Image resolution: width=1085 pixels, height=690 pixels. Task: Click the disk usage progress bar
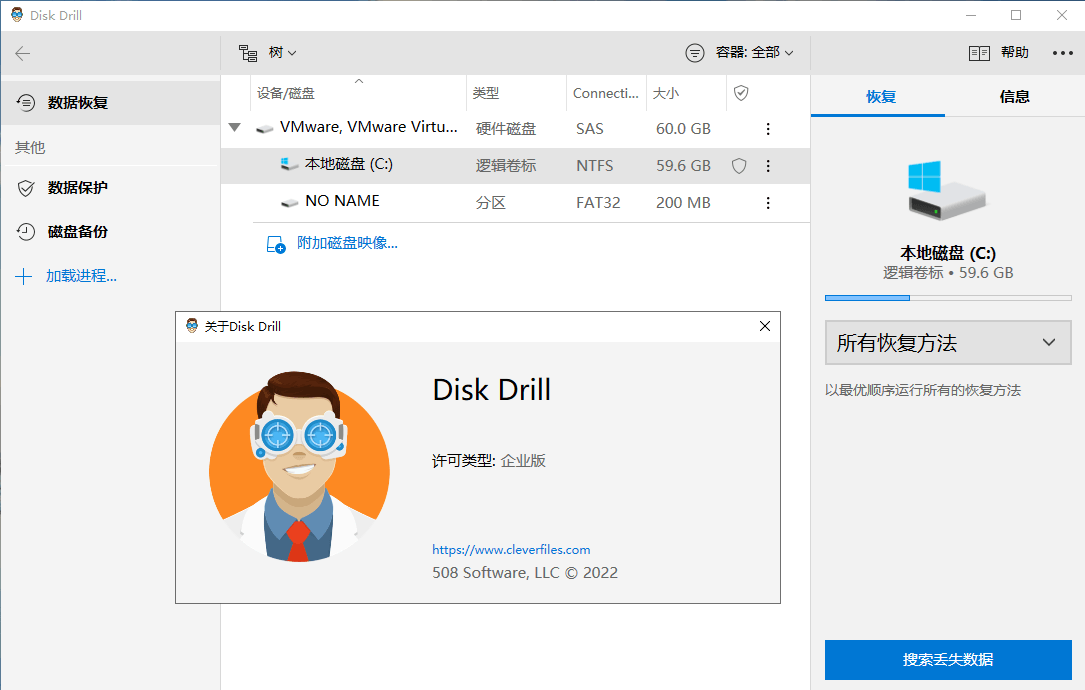click(x=947, y=298)
